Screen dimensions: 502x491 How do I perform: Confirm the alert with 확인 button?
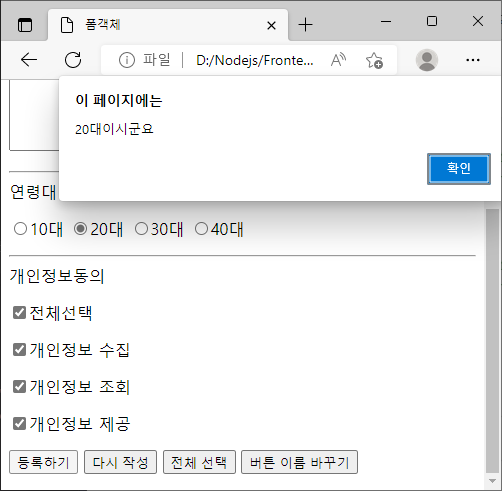click(x=459, y=169)
